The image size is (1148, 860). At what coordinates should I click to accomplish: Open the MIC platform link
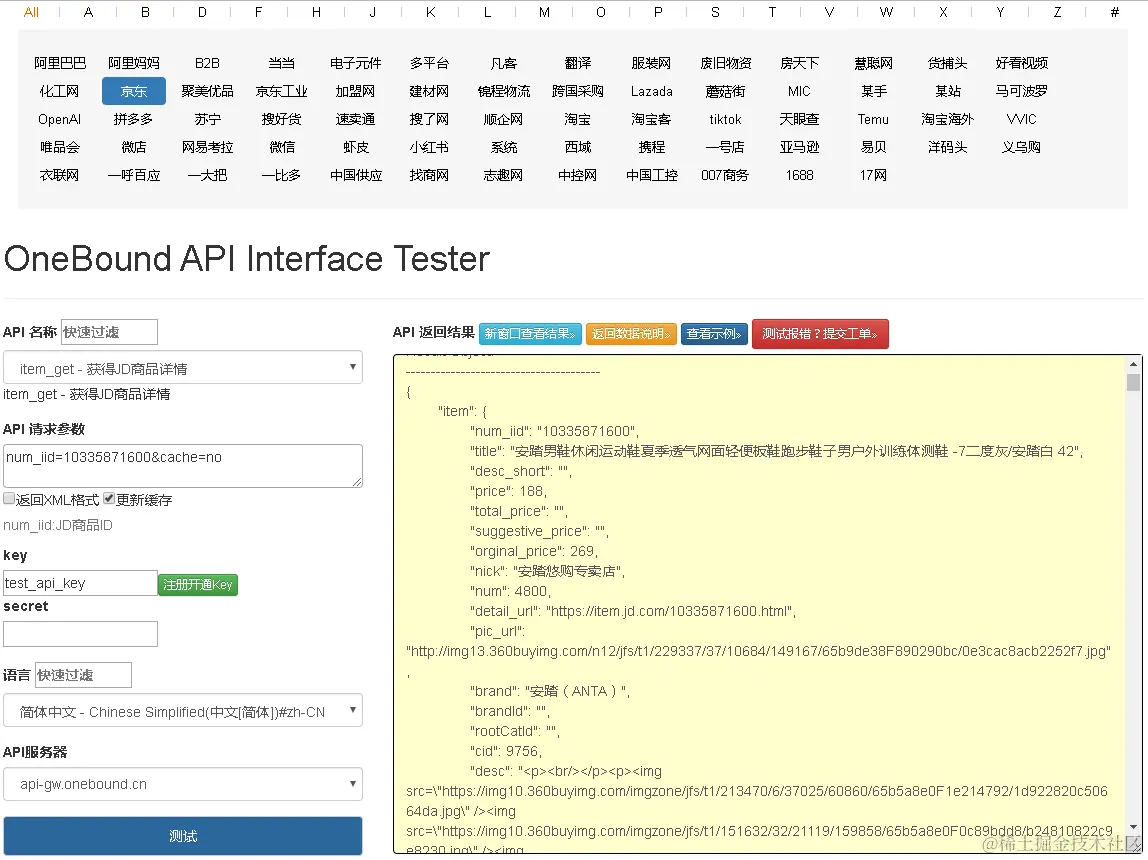(800, 91)
